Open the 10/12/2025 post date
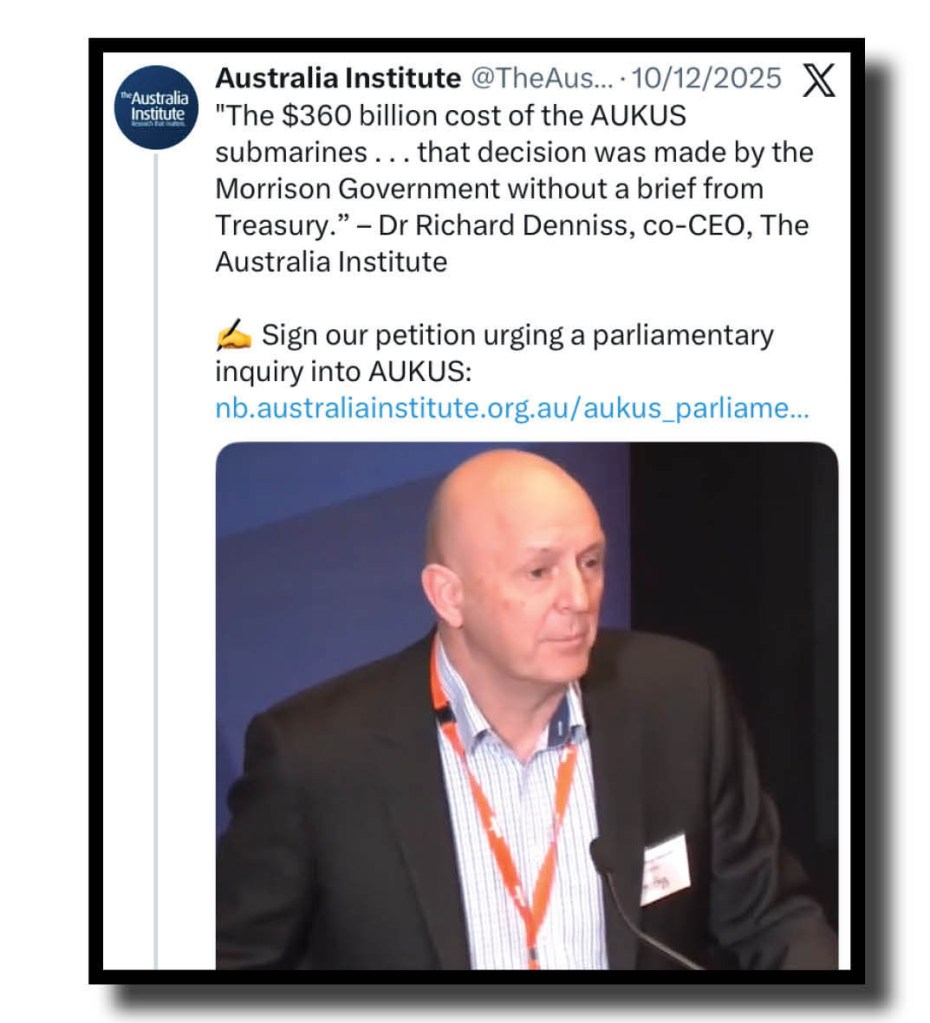 [707, 78]
